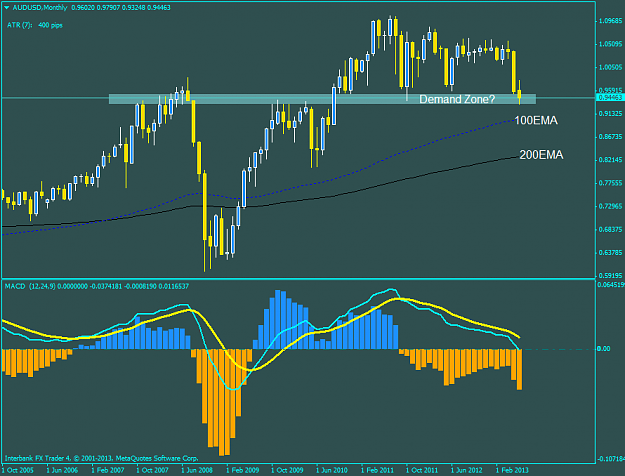Screen dimensions: 625x476
Task: Click the 1 Oct 2009 date label
Action: tap(287, 470)
